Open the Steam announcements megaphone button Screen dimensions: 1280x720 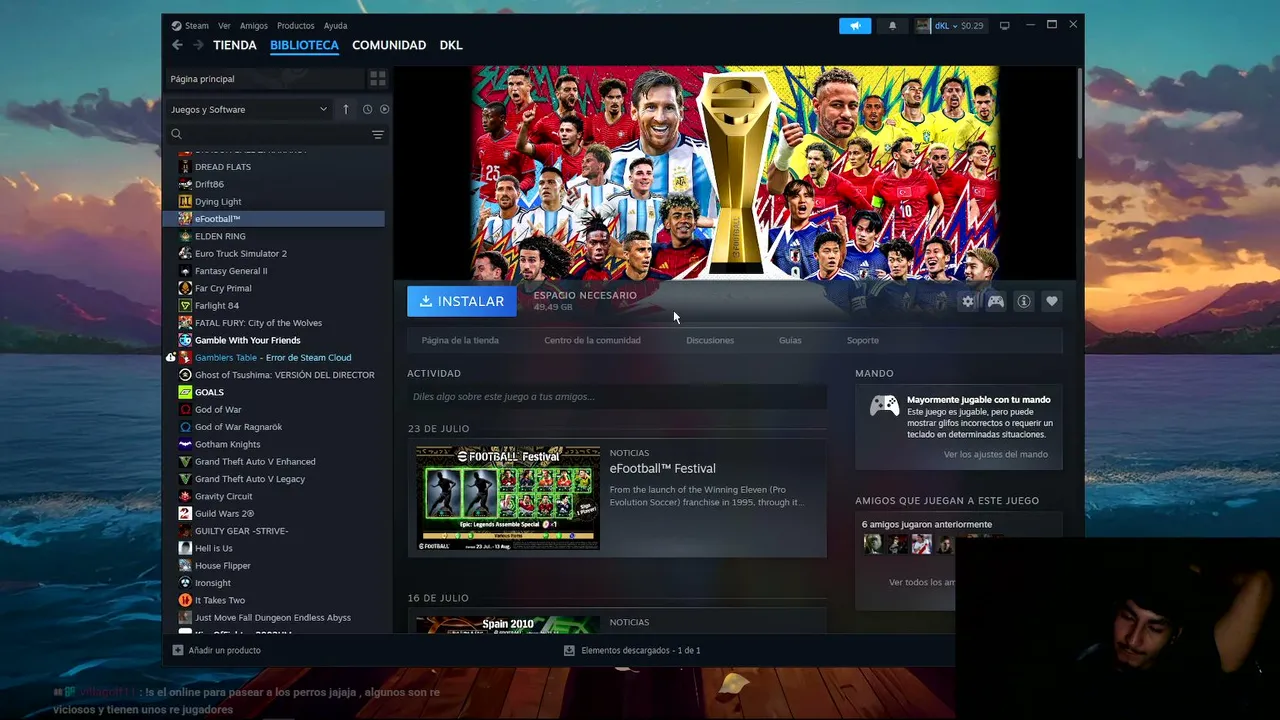[x=855, y=26]
